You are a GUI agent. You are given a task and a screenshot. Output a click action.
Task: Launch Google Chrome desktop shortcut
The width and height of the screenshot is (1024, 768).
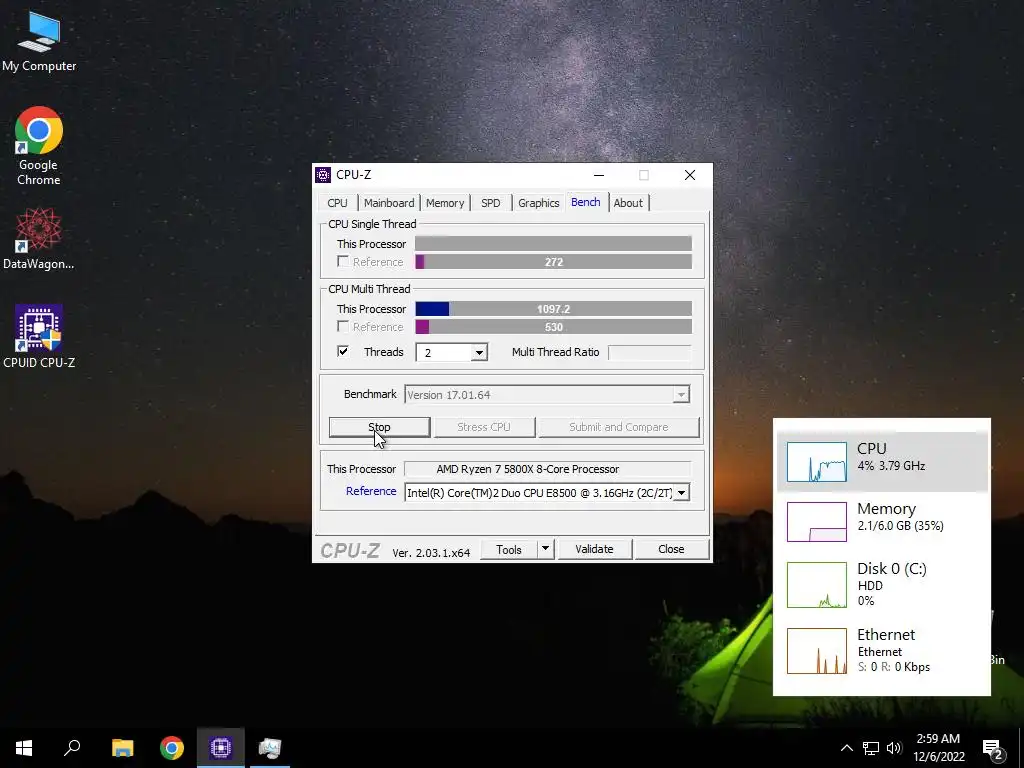pos(39,146)
